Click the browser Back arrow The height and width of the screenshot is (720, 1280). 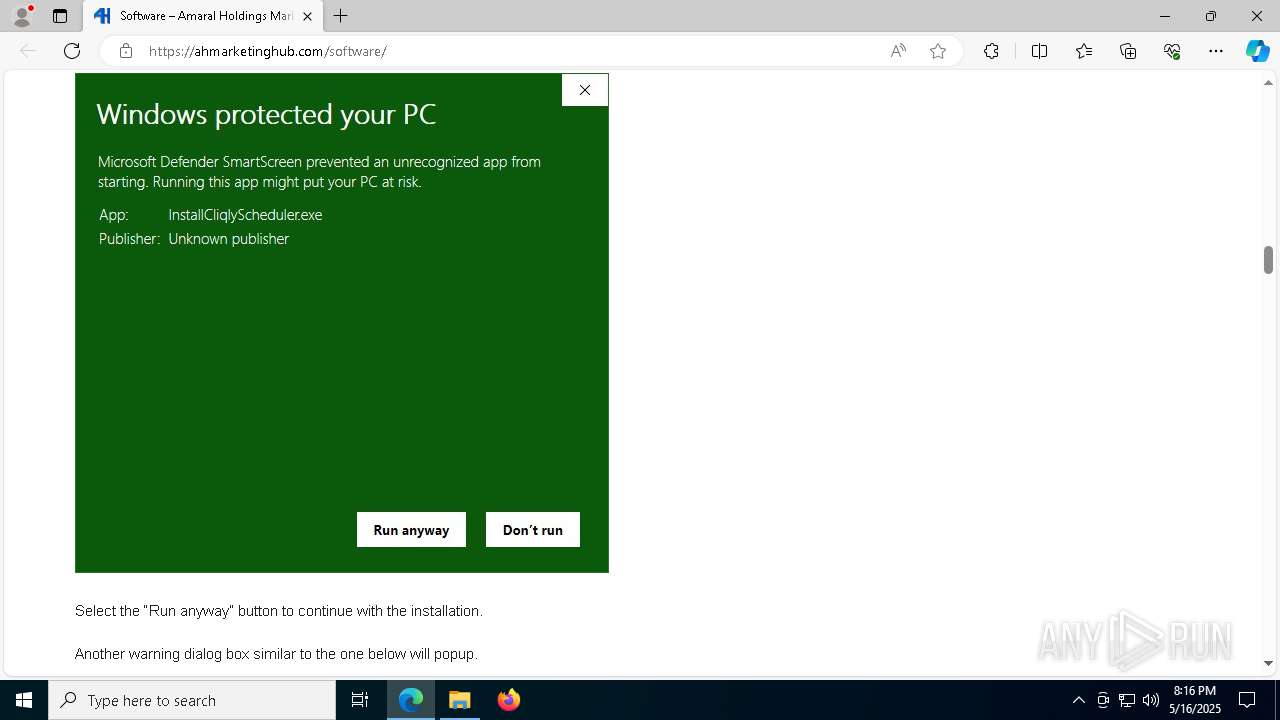click(28, 51)
